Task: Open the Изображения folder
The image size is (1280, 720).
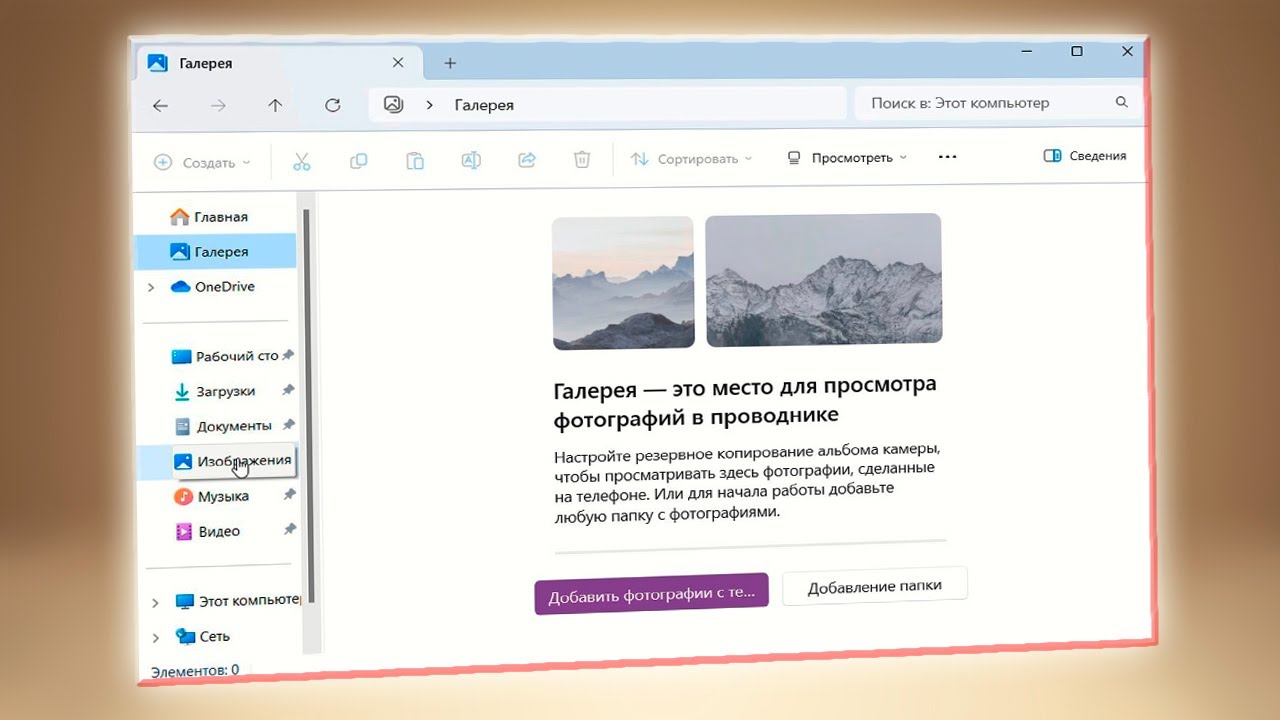Action: 233,461
